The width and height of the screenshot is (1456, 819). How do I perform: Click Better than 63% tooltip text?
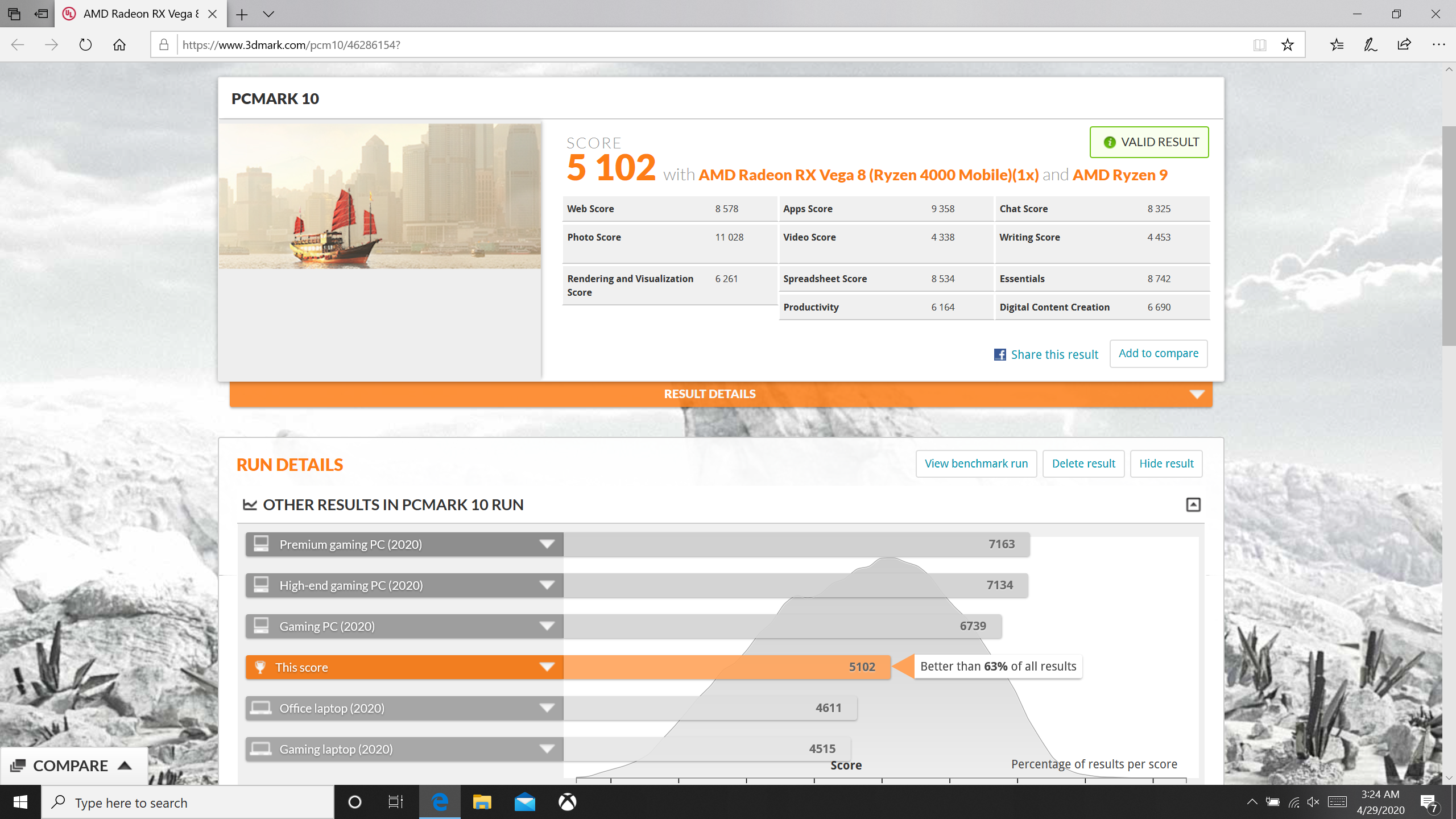click(998, 667)
